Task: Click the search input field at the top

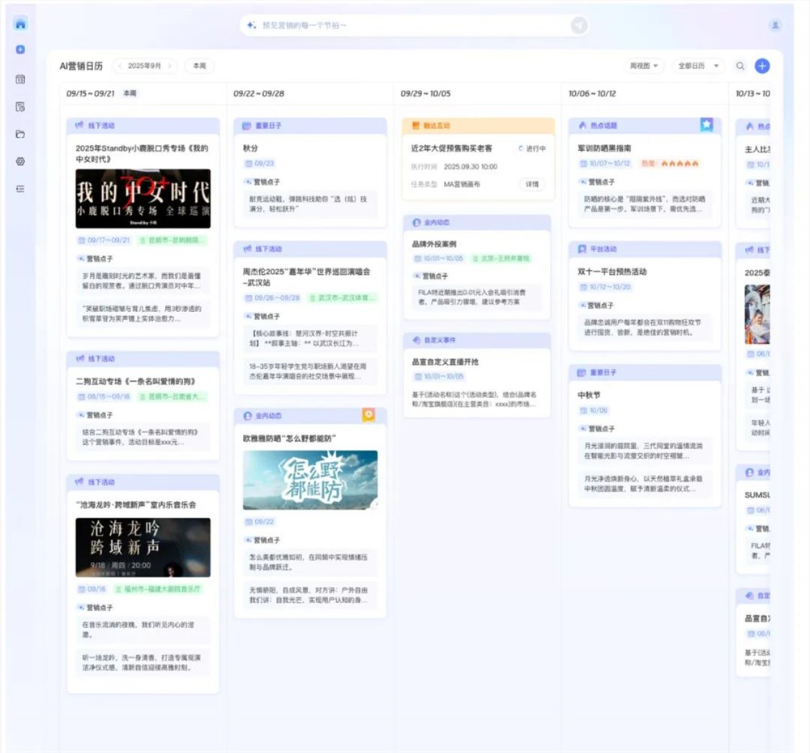Action: 400,24
